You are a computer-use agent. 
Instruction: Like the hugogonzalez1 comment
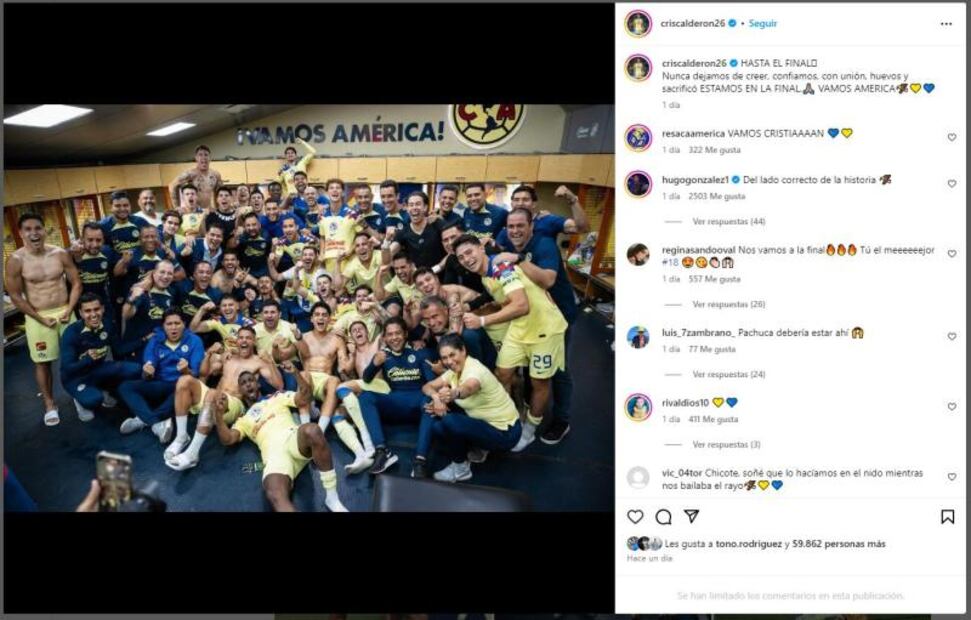(x=952, y=184)
